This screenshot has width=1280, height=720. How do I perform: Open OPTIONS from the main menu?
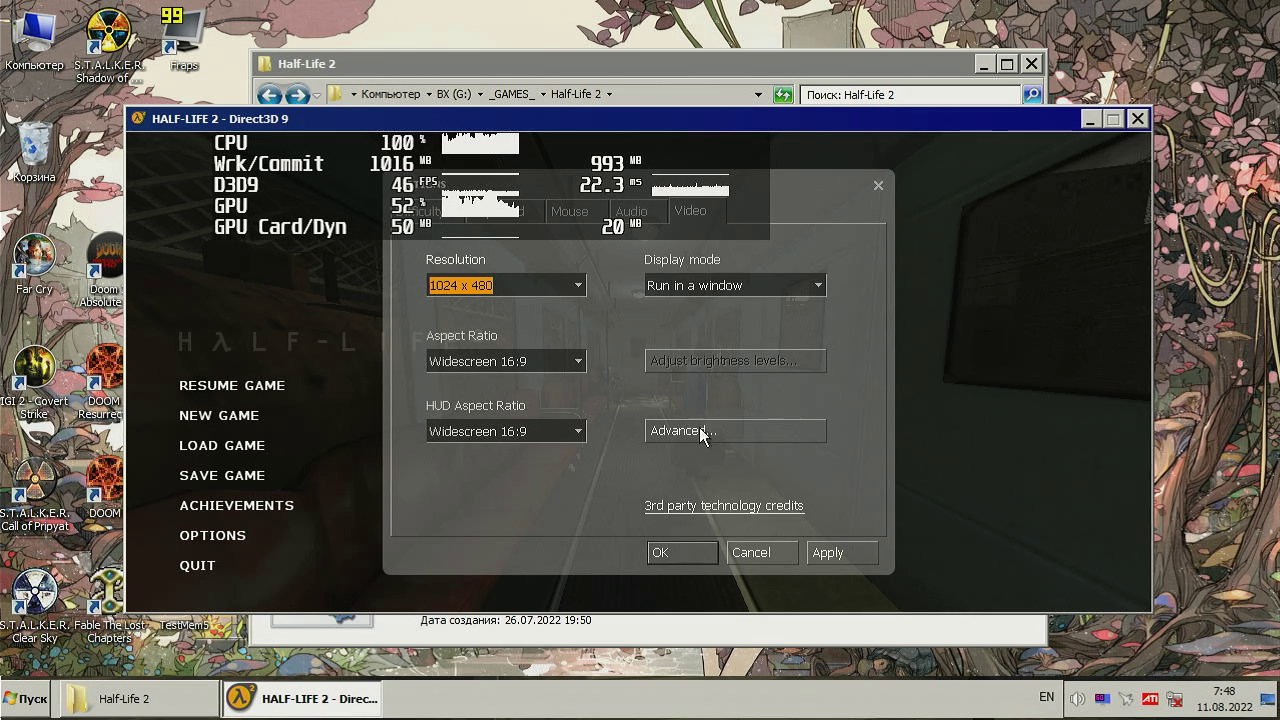[x=212, y=536]
